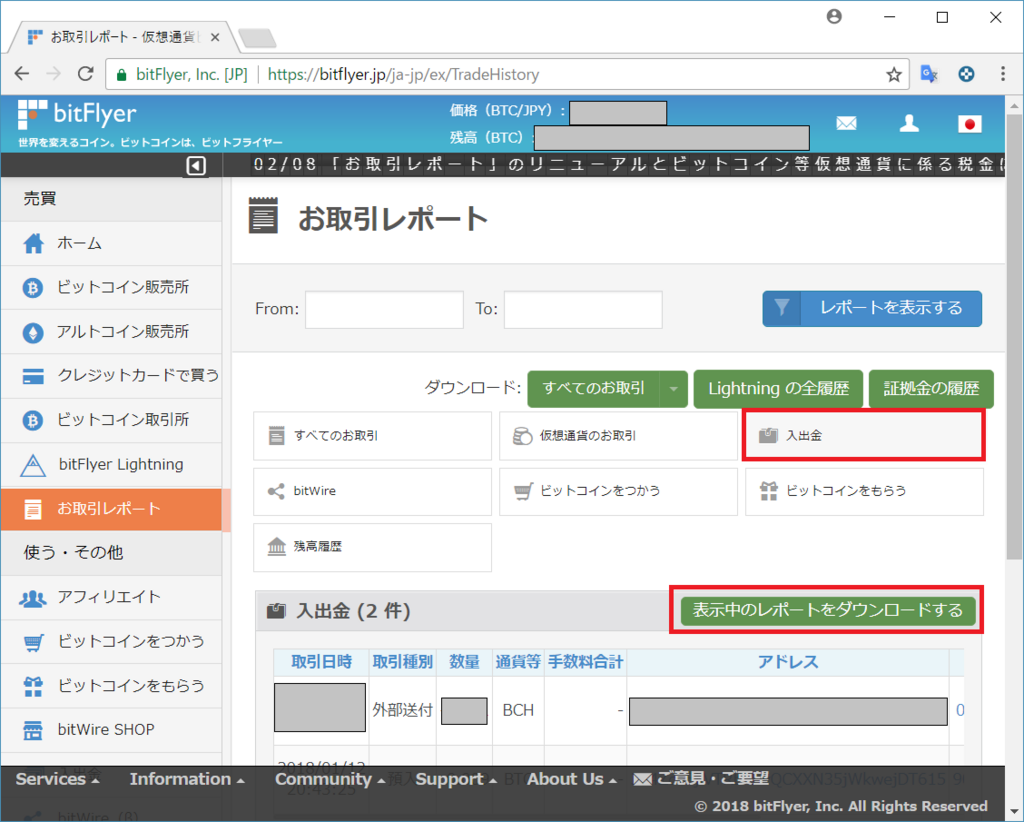Click inside the From date field
The height and width of the screenshot is (822, 1024).
click(x=384, y=309)
